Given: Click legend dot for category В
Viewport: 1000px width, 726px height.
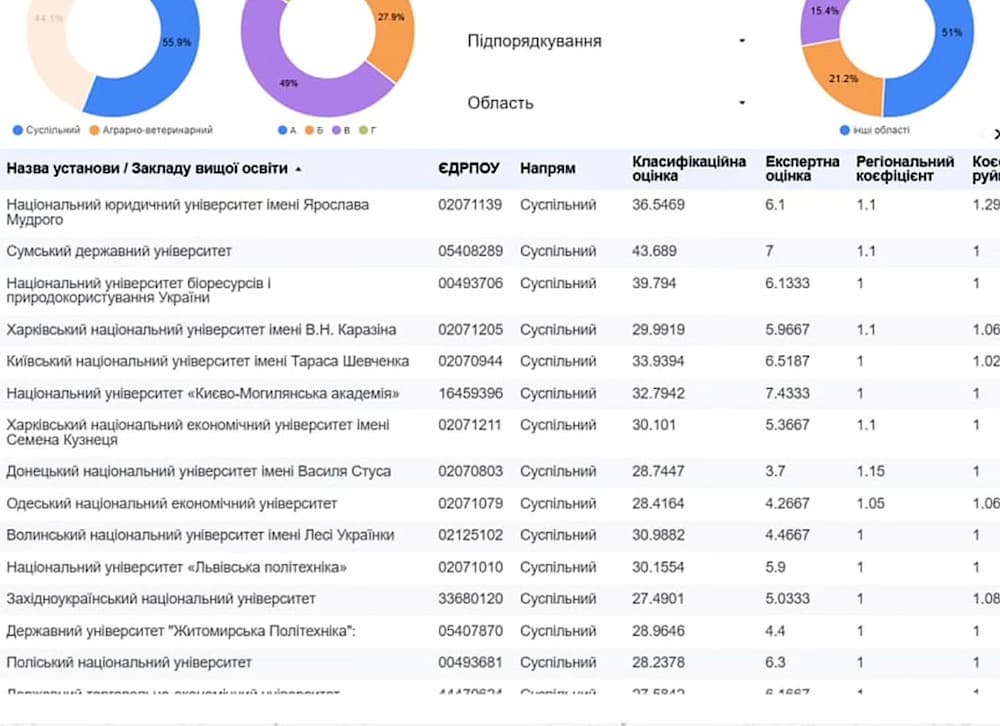Looking at the screenshot, I should point(336,130).
